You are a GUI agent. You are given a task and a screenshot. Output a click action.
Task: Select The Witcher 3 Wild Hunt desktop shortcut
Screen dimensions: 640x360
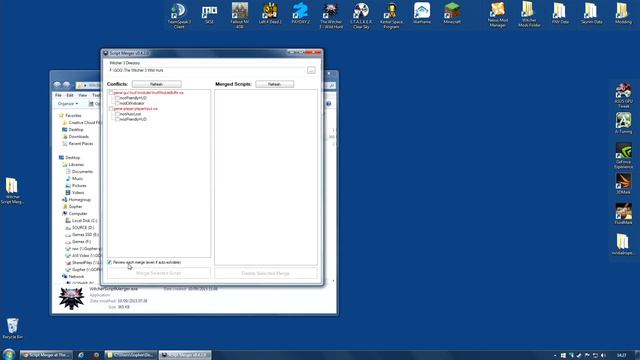tap(331, 16)
